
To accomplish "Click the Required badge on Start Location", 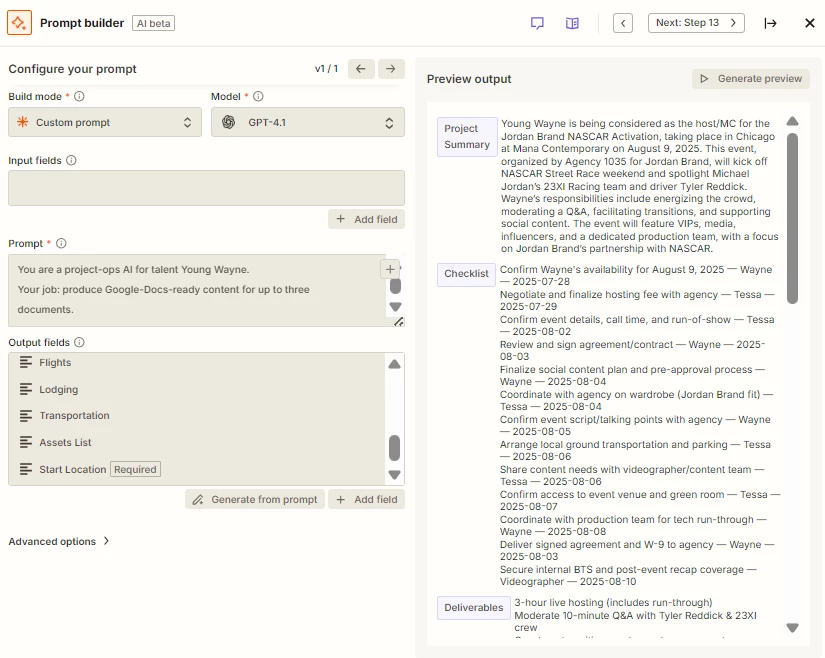I will click(135, 469).
